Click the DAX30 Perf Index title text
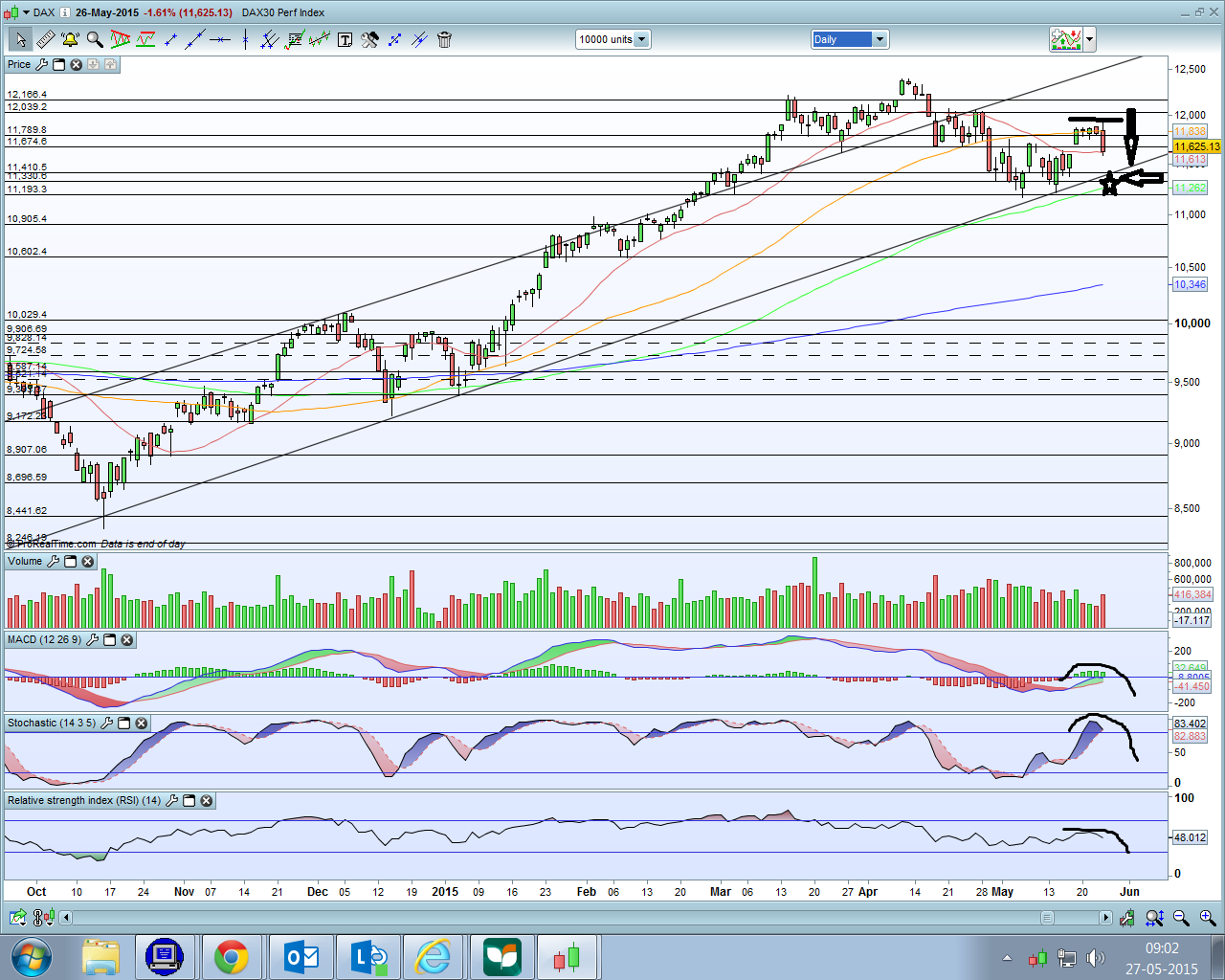 coord(283,12)
